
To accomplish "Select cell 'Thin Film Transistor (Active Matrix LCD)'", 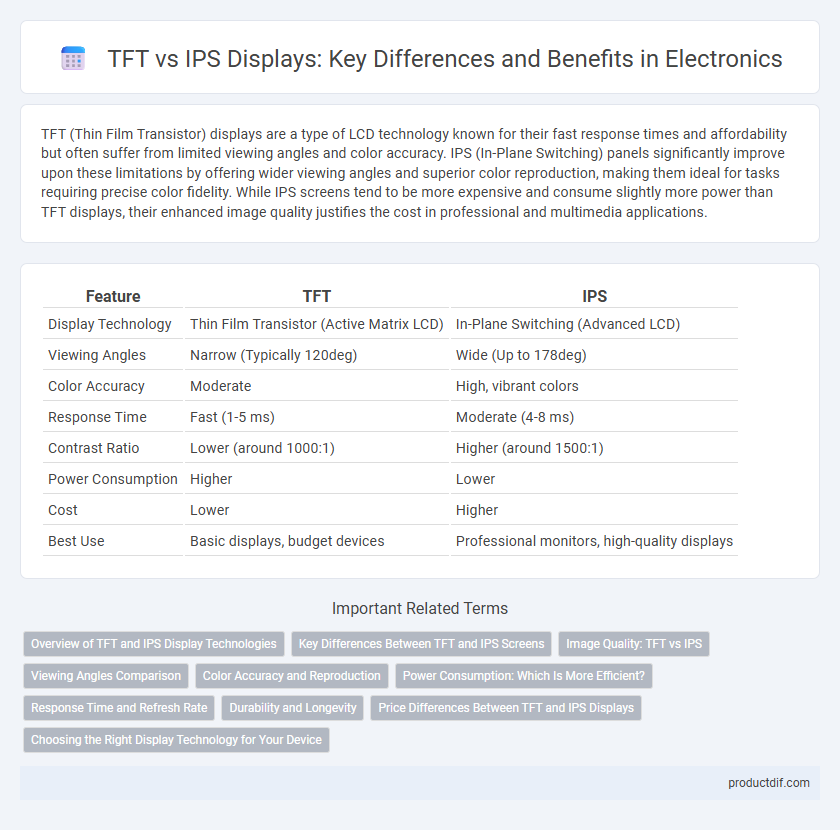I will tap(317, 324).
